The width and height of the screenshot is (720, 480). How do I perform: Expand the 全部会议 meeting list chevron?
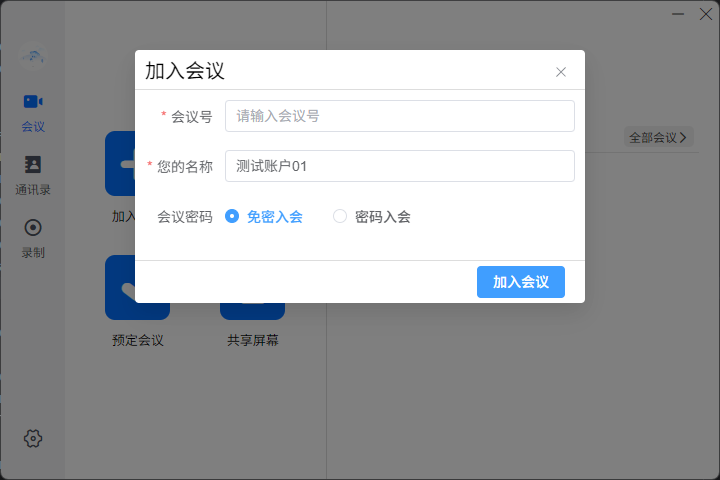683,137
